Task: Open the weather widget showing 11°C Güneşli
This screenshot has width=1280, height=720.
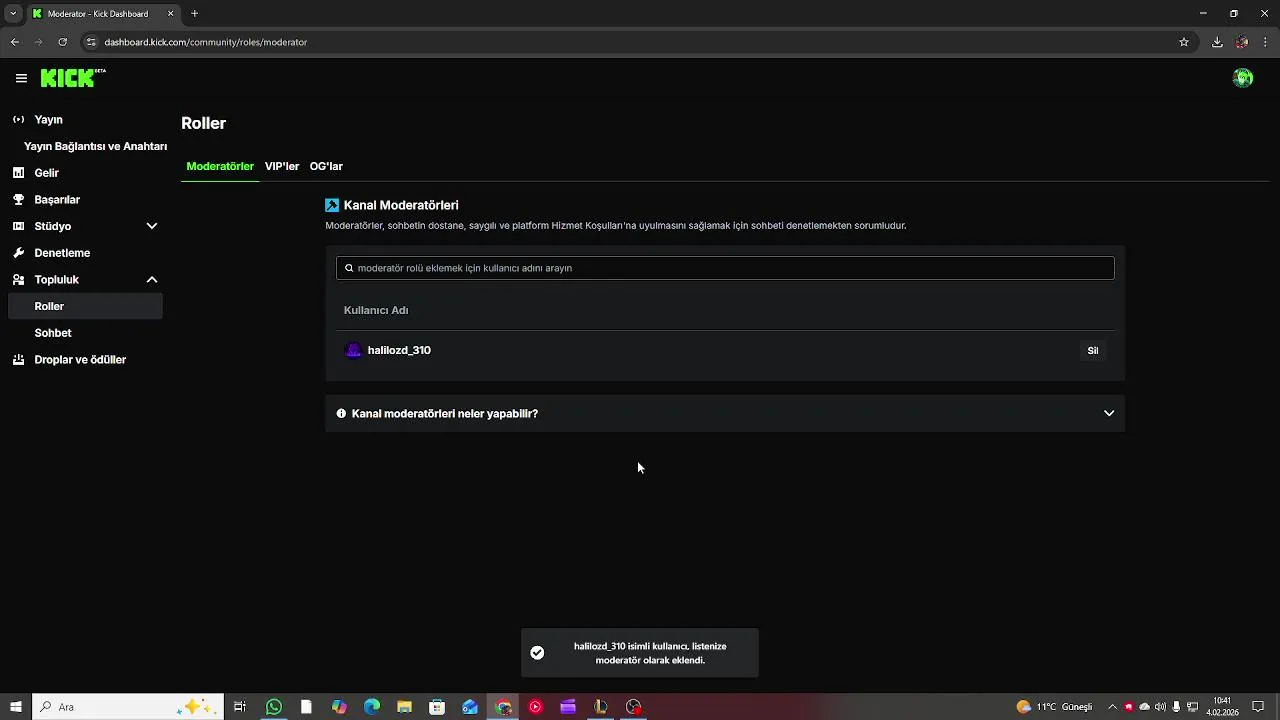Action: point(1055,707)
